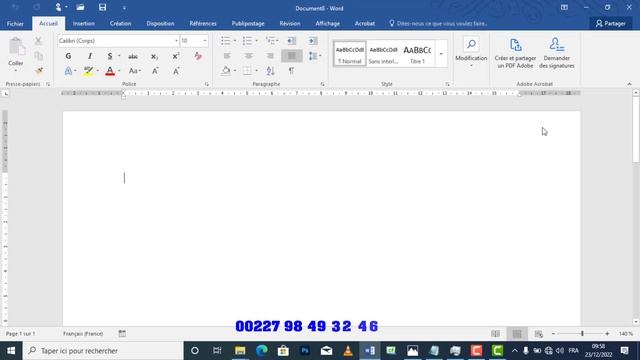Click Créer et partager un PDF Adobe
This screenshot has width=640, height=360.
tap(515, 53)
